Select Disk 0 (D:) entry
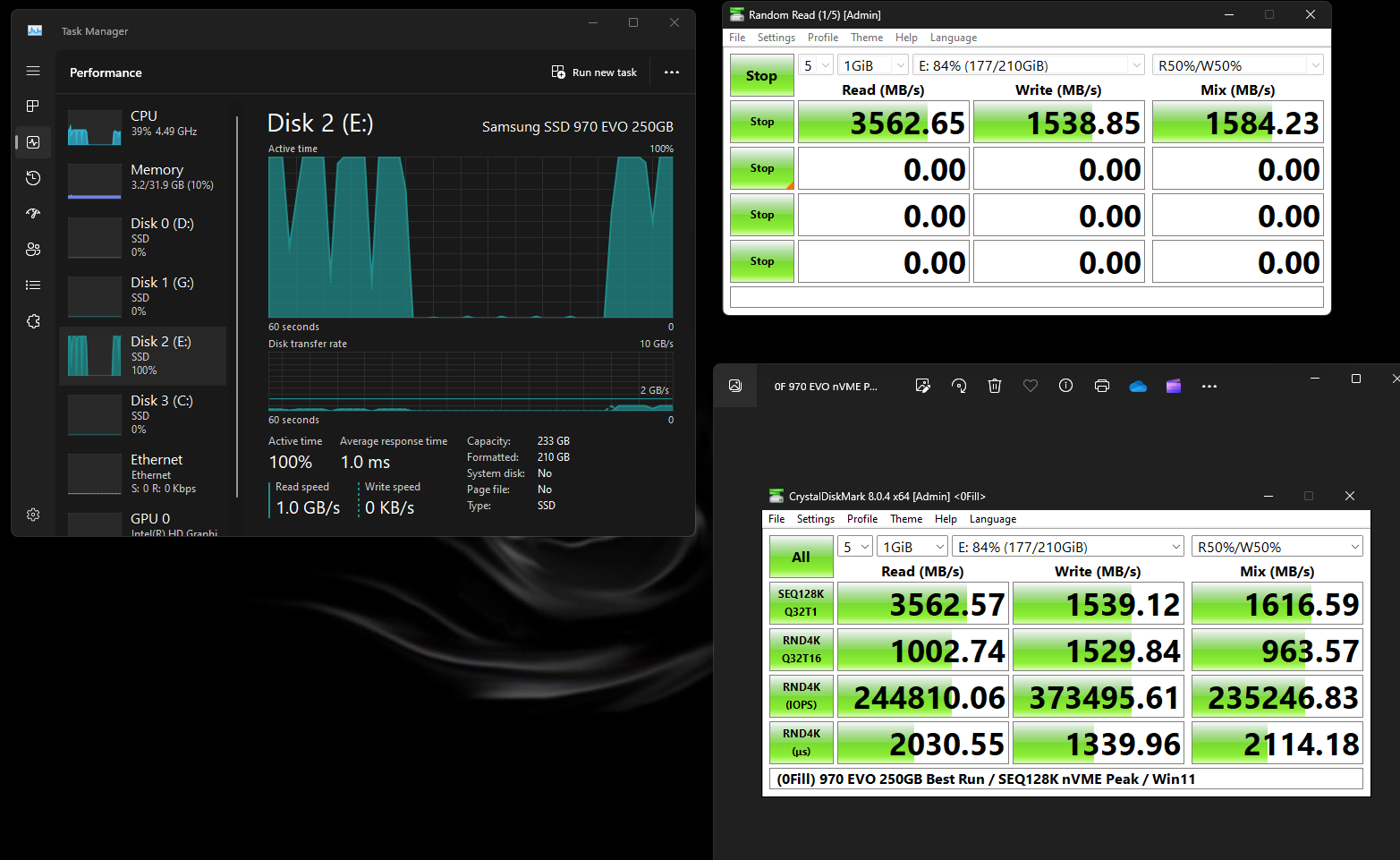 pyautogui.click(x=143, y=237)
